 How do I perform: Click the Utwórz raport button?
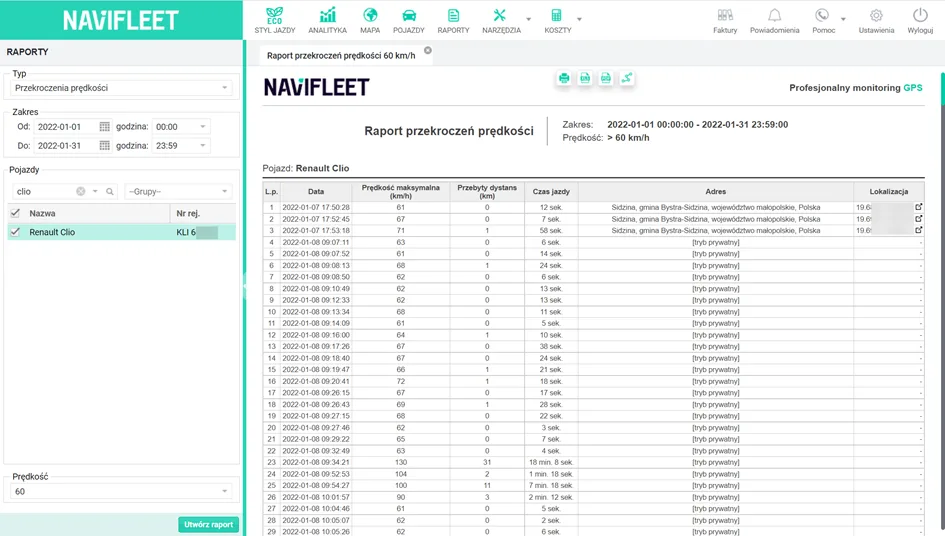coord(209,525)
